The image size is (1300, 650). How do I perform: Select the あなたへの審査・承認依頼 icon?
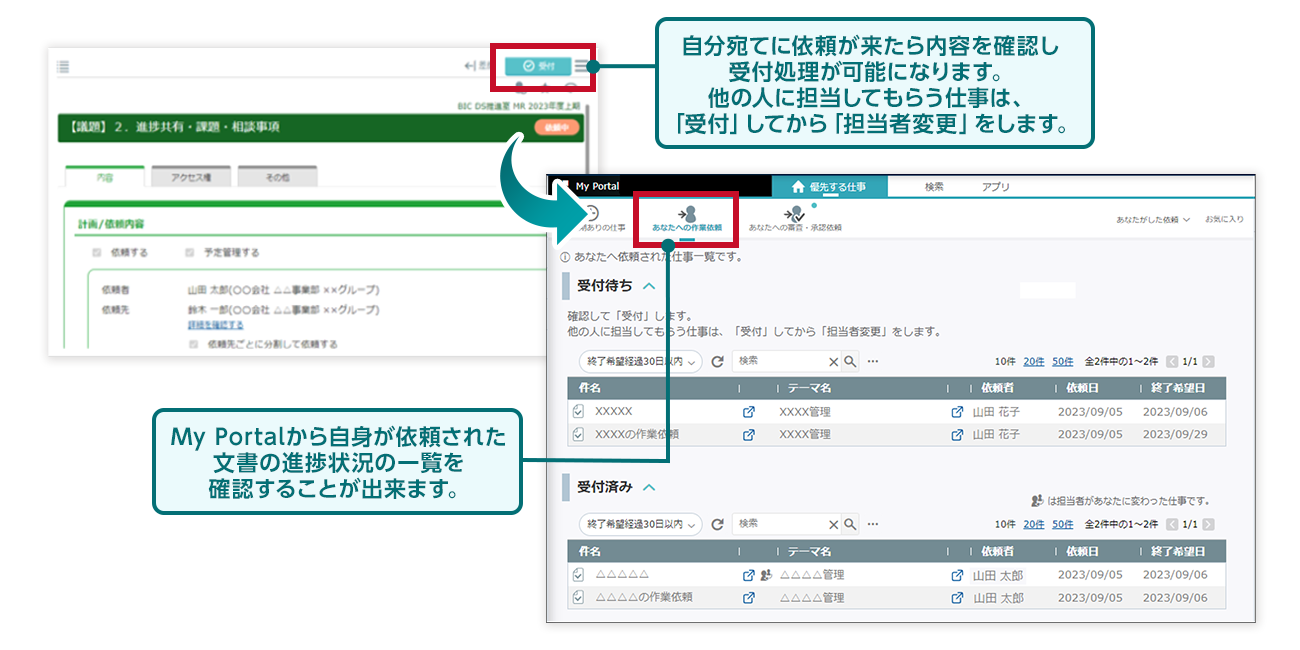coord(794,214)
